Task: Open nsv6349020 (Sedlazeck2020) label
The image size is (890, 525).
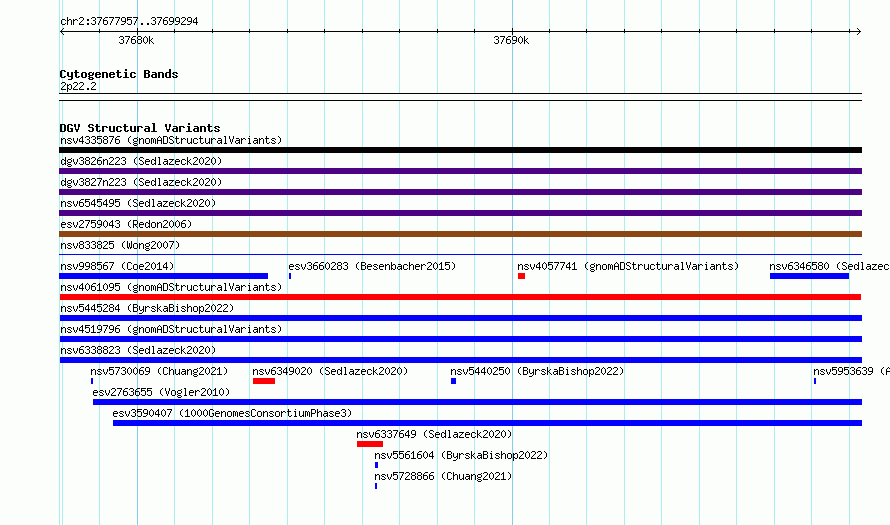Action: pos(330,371)
